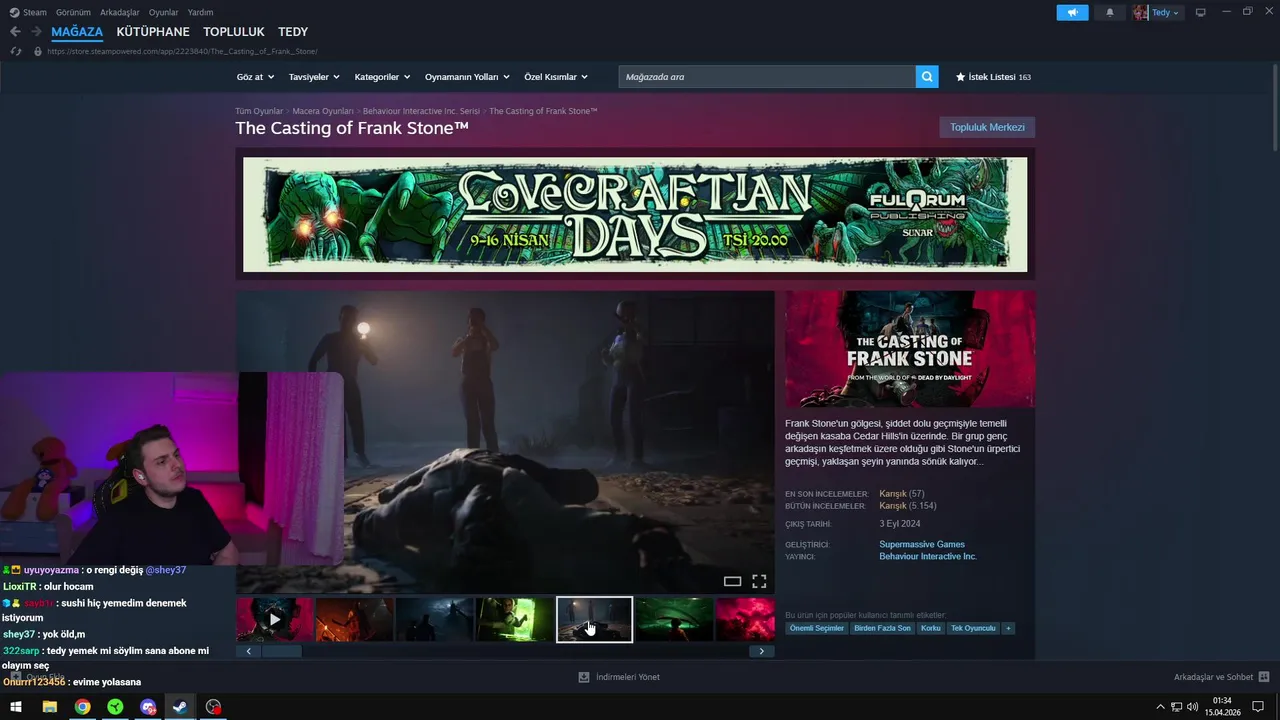This screenshot has width=1280, height=720.
Task: Click the padlock icon beside the URL
Action: click(38, 51)
